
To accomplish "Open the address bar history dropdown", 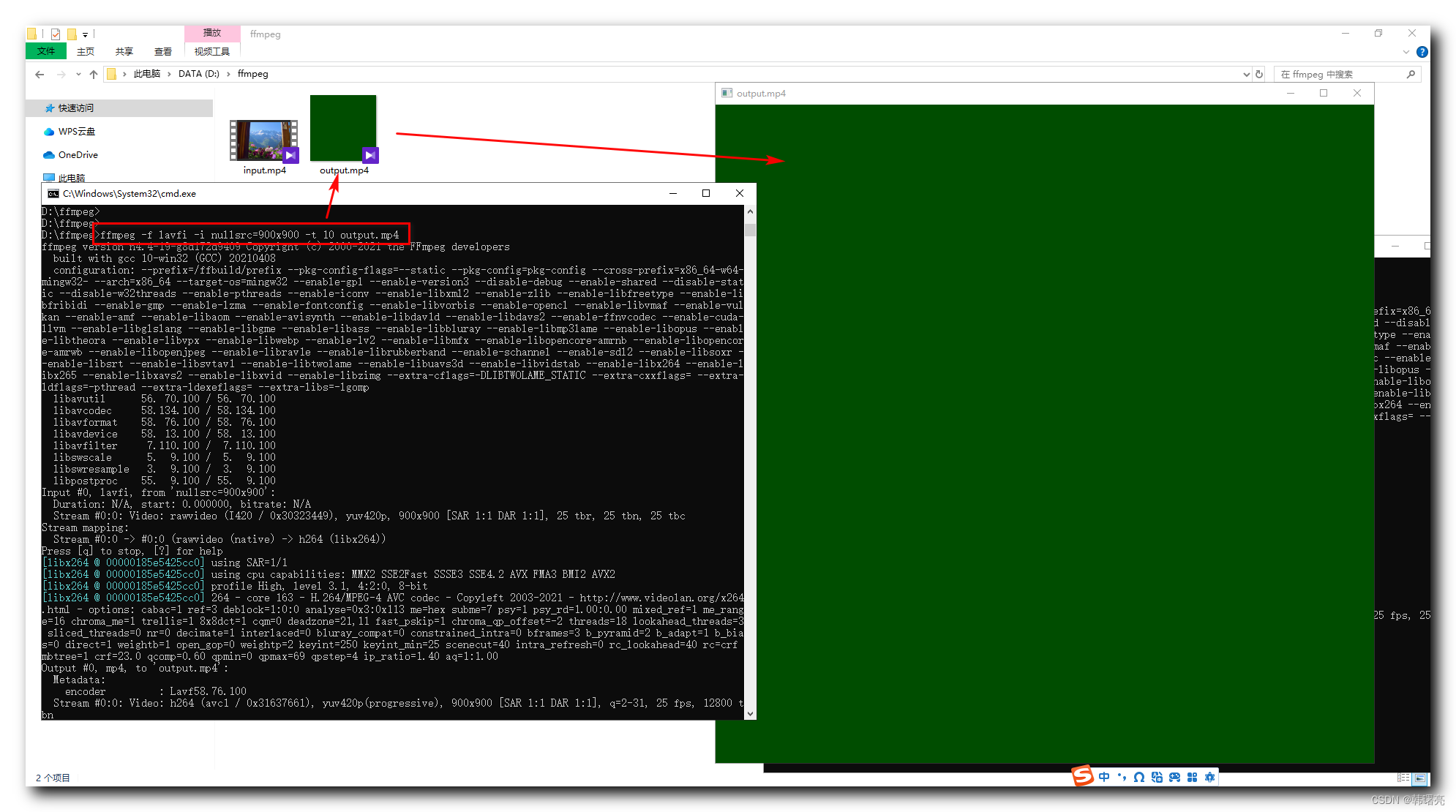I will pyautogui.click(x=1246, y=74).
